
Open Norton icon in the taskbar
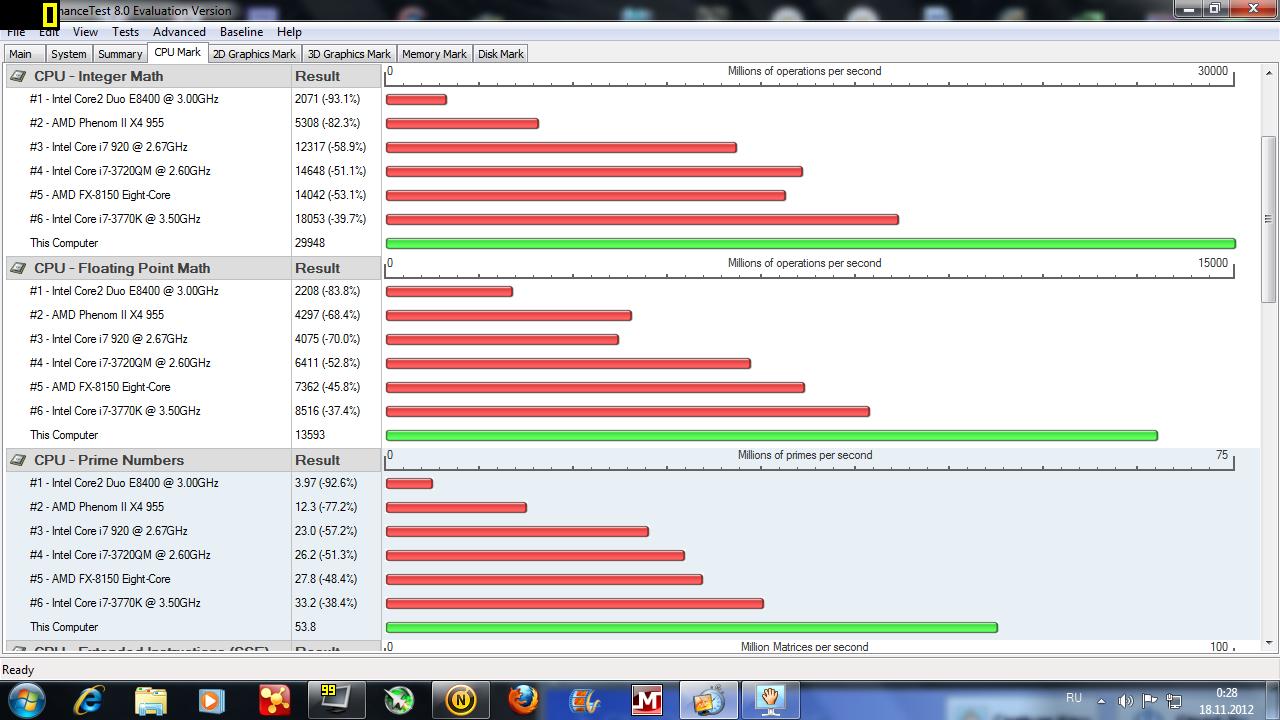pyautogui.click(x=461, y=700)
